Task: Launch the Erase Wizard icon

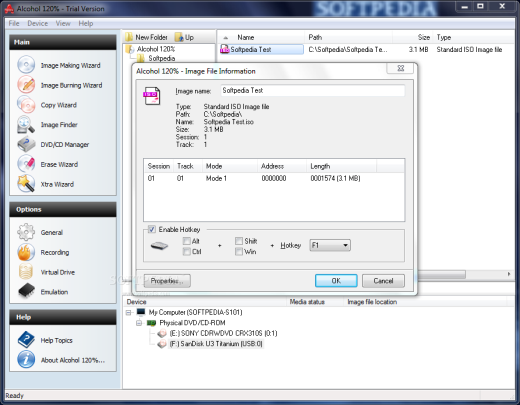Action: pos(26,164)
